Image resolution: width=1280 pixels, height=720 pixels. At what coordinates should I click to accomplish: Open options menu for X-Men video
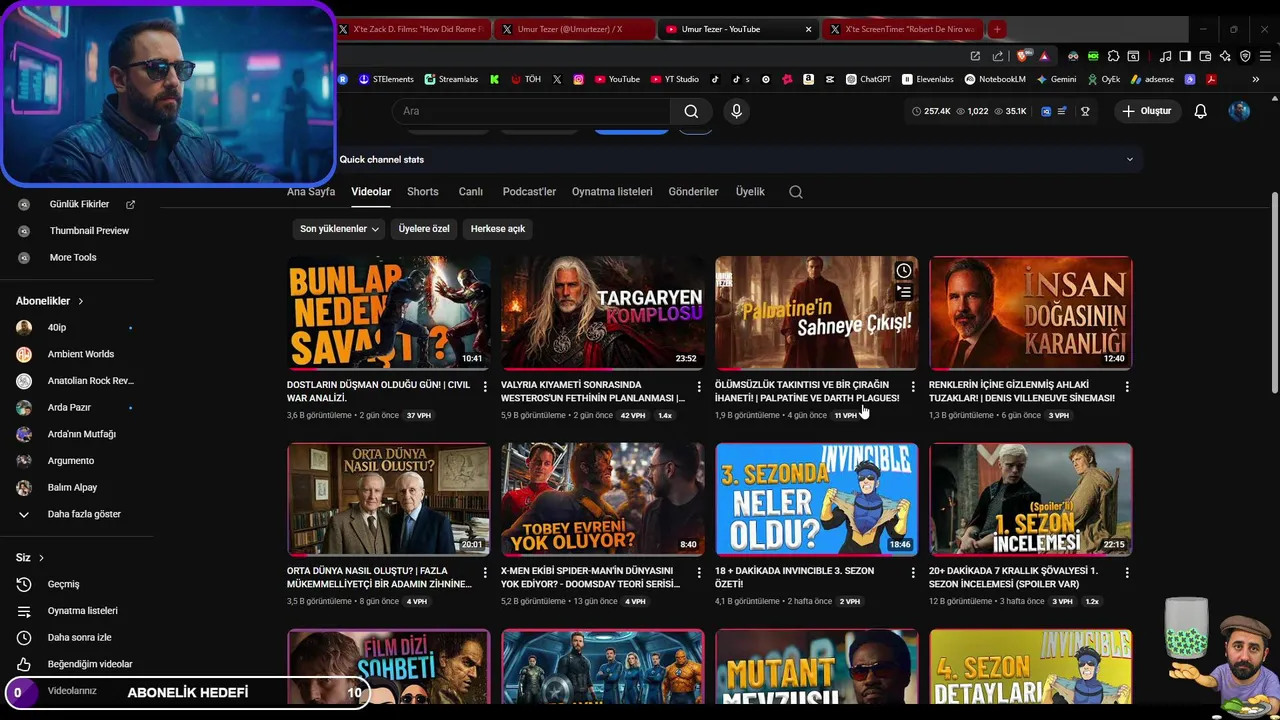[x=699, y=573]
